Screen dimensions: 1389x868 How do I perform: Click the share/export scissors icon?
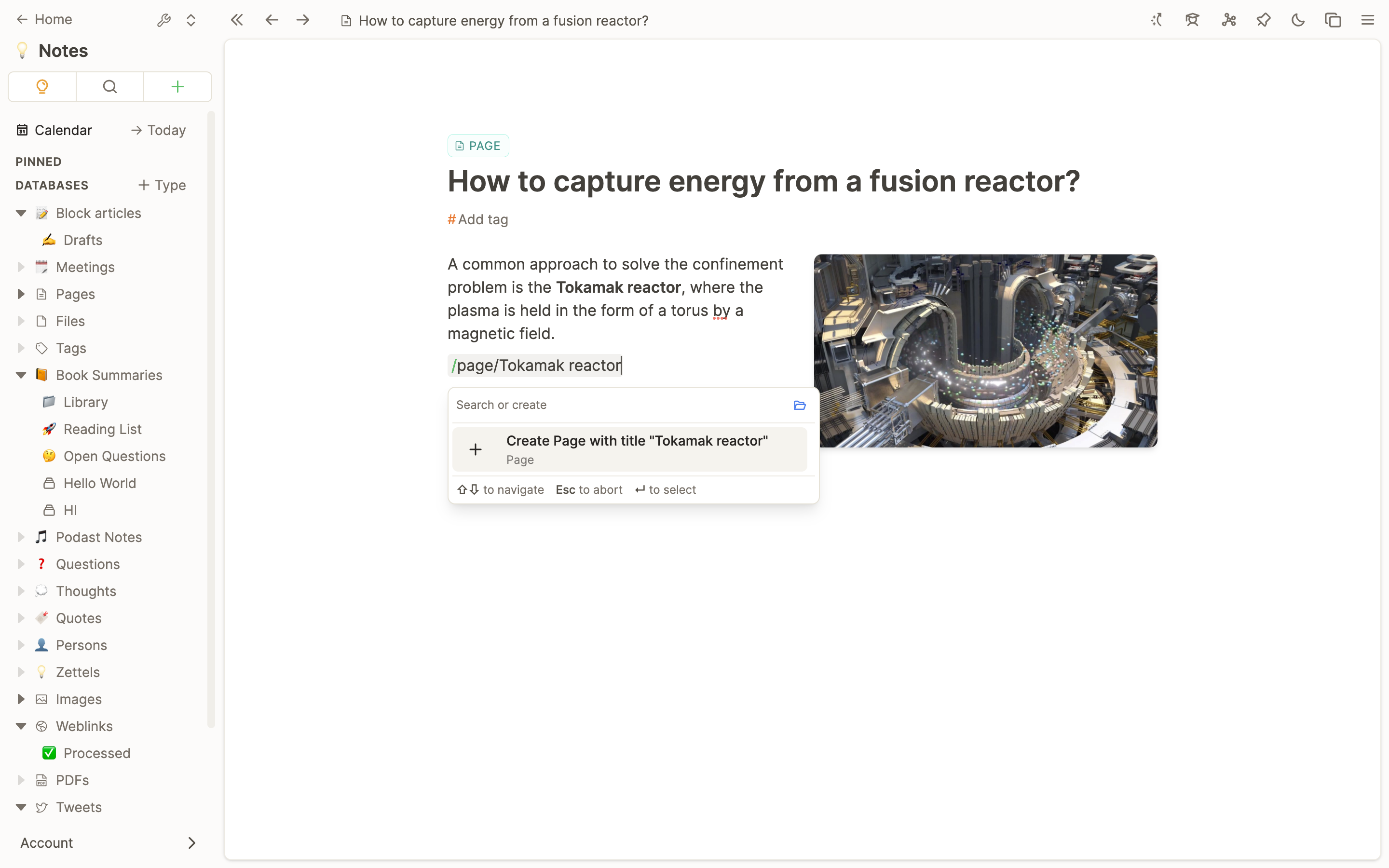(x=1229, y=20)
